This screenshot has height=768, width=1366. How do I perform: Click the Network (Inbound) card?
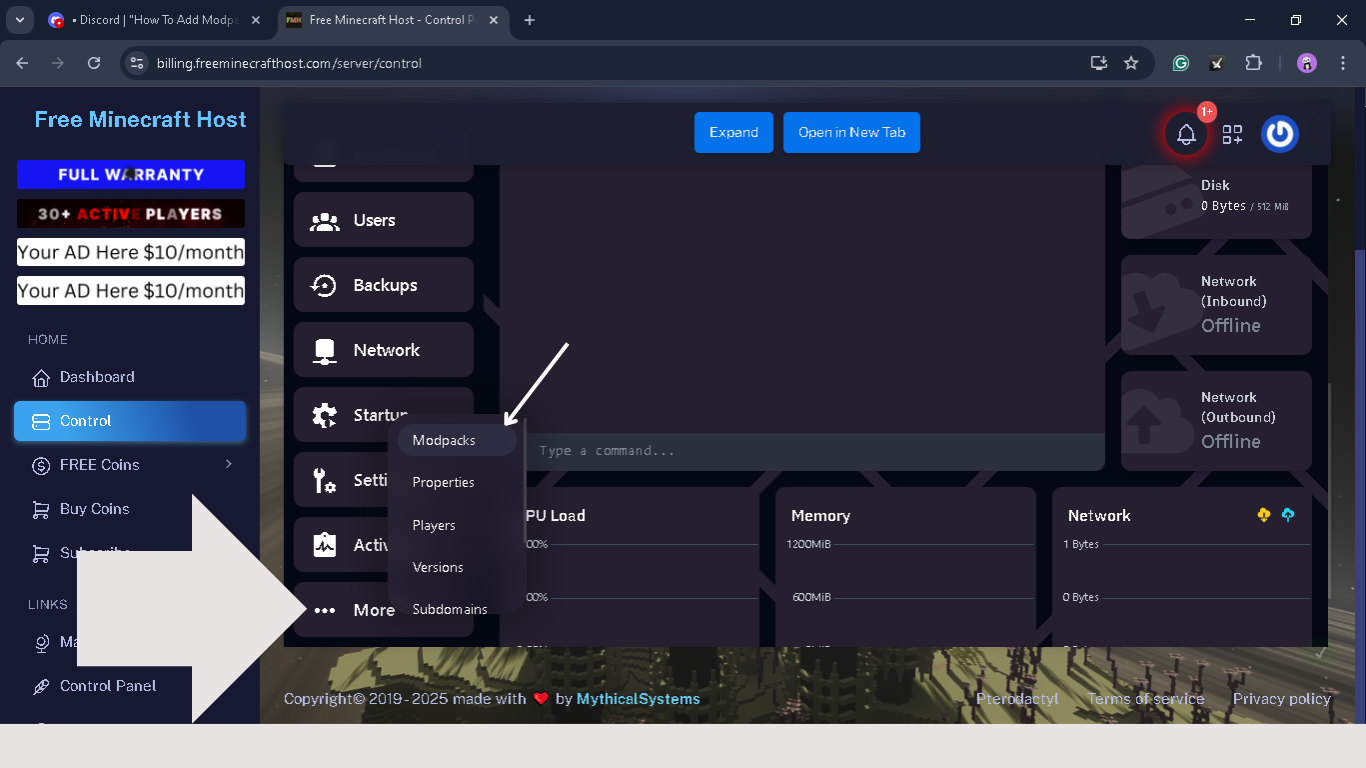[x=1216, y=305]
